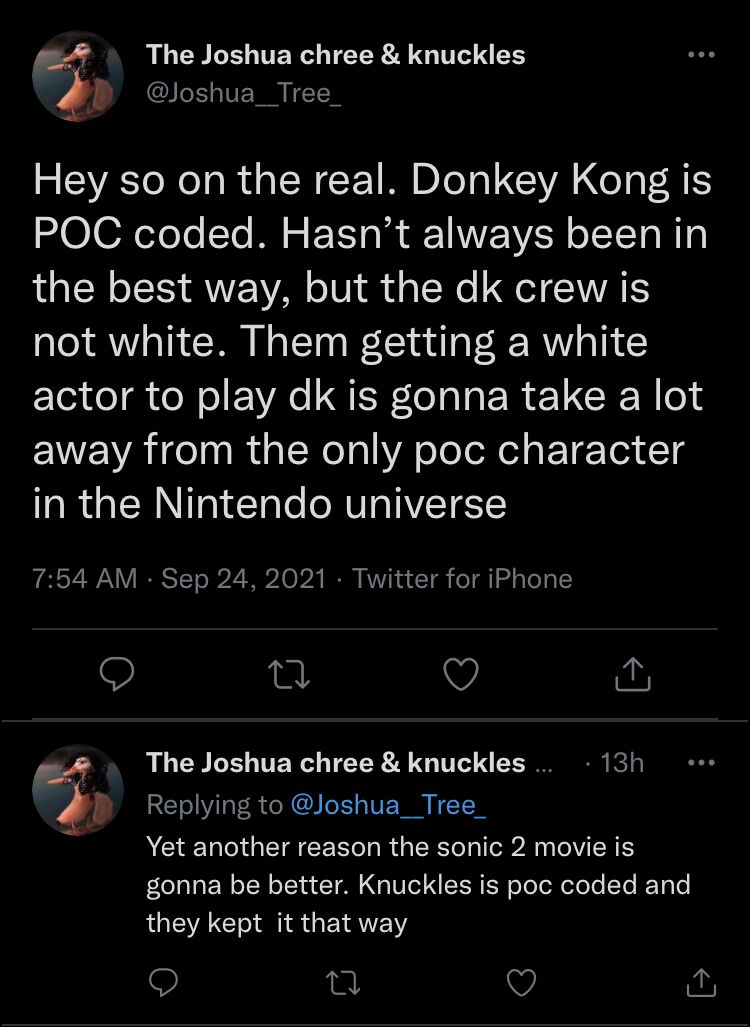The width and height of the screenshot is (750, 1027).
Task: Open the 7:54 AM Sep 24, 2021 timestamp
Action: pyautogui.click(x=179, y=578)
